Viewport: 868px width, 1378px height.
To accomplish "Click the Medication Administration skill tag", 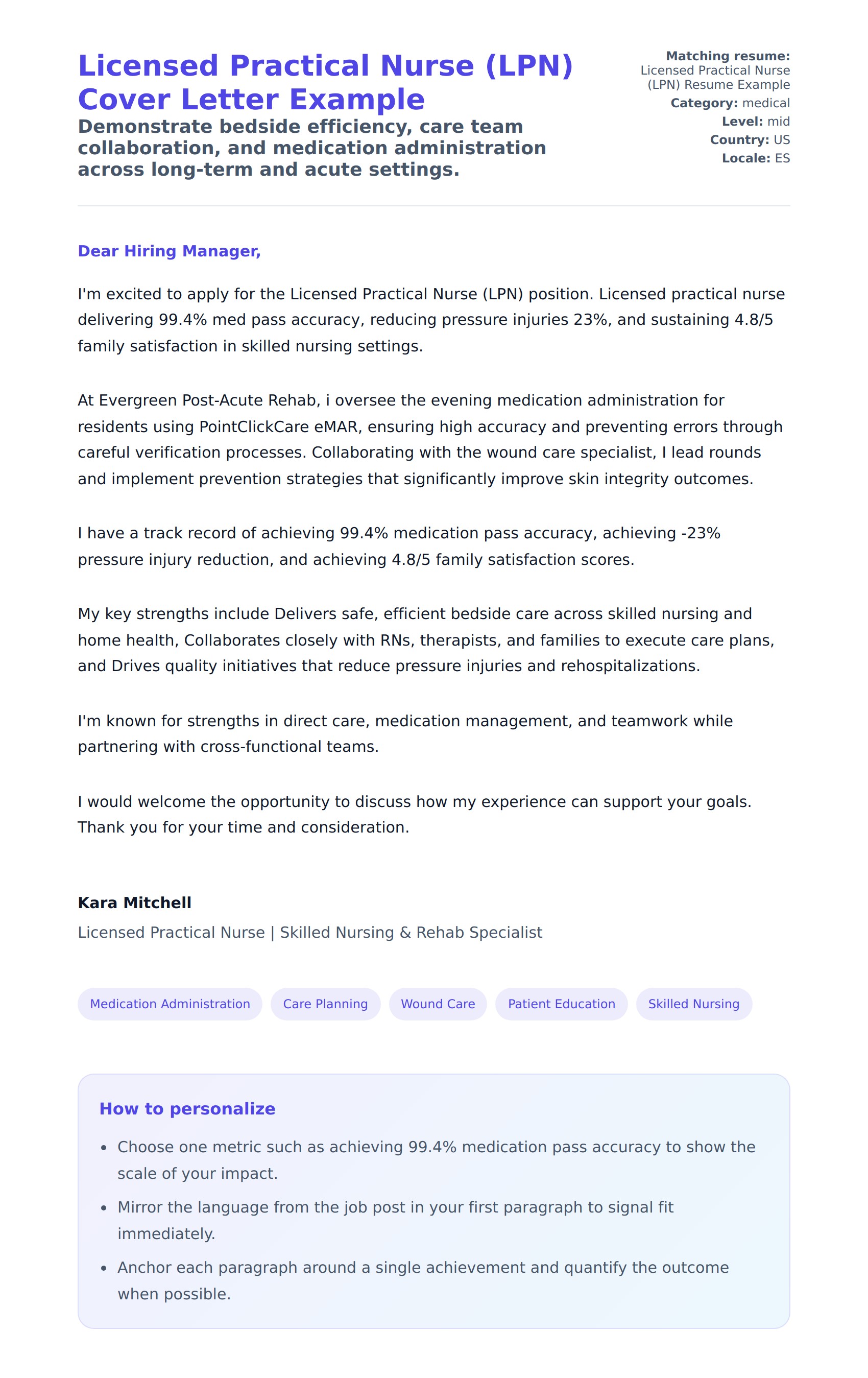I will coord(170,1004).
